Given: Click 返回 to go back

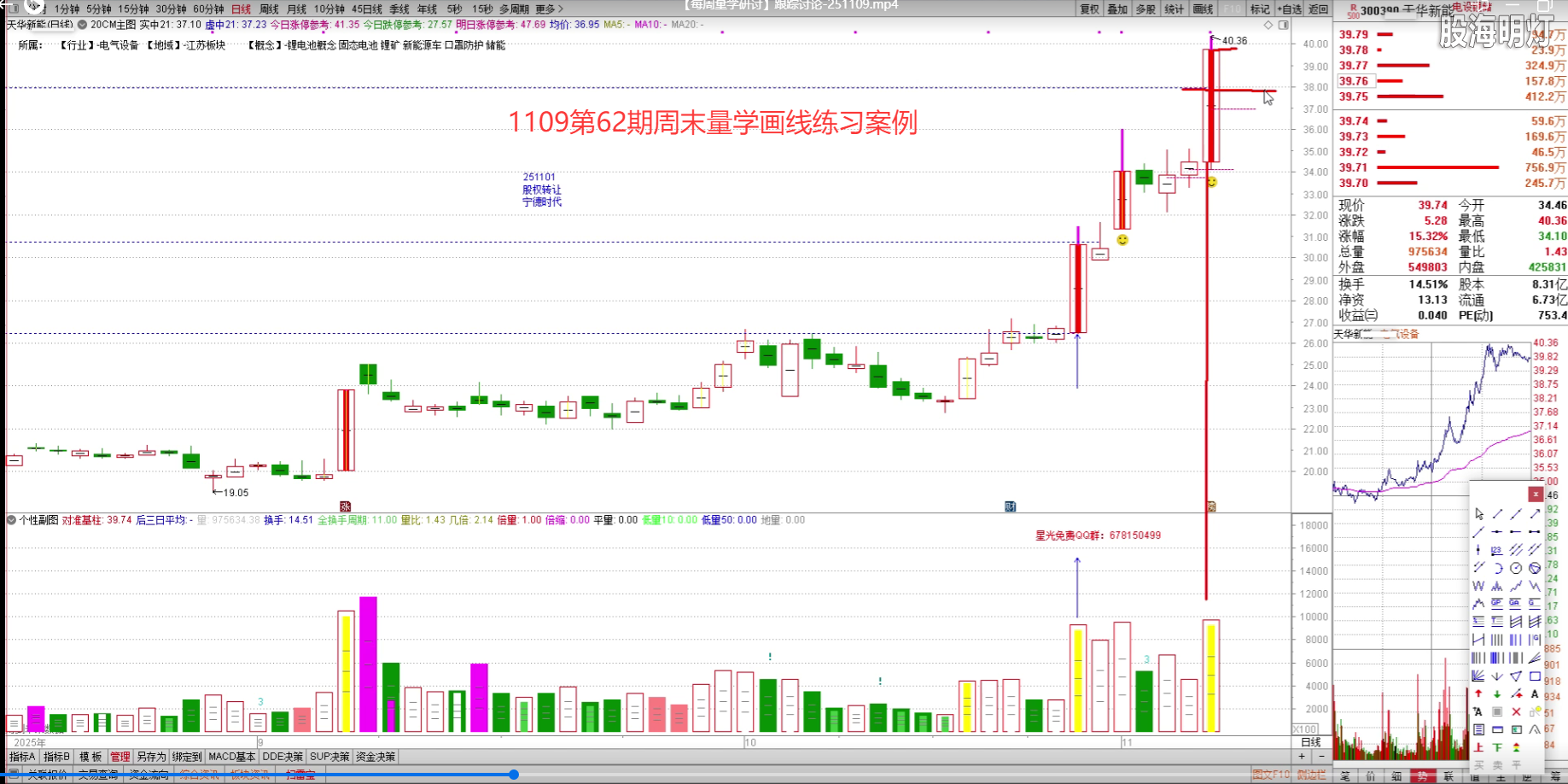Looking at the screenshot, I should pyautogui.click(x=1319, y=9).
